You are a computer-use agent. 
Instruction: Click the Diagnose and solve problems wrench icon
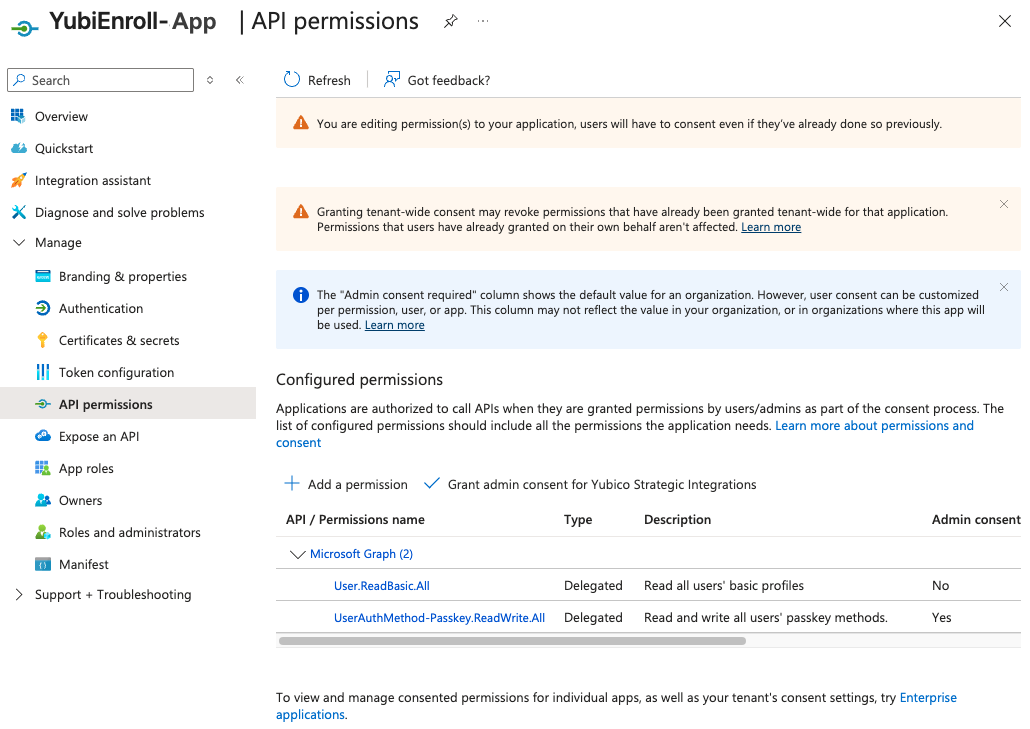[18, 212]
